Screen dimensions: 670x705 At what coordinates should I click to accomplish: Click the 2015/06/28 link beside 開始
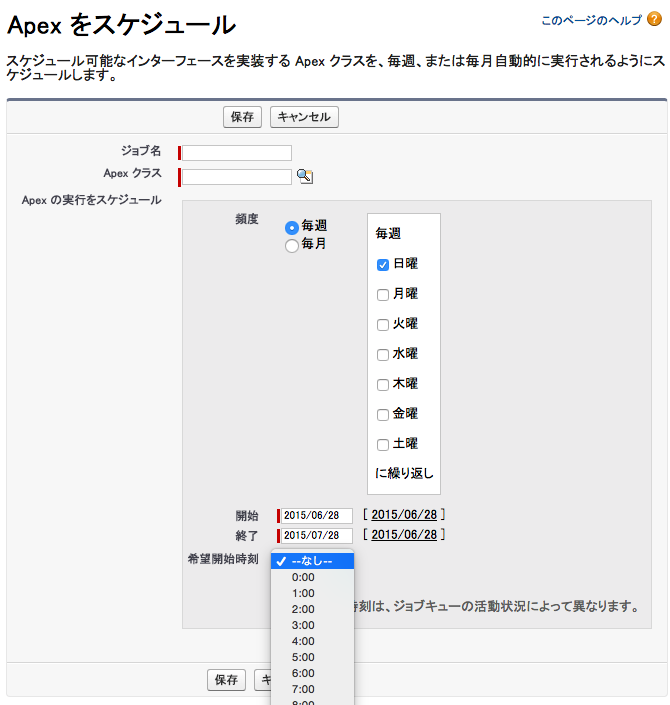click(x=404, y=515)
